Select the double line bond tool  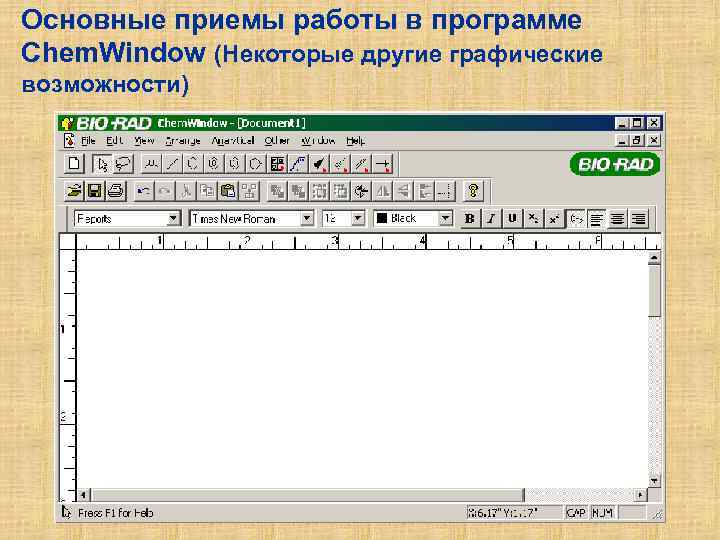pos(361,164)
